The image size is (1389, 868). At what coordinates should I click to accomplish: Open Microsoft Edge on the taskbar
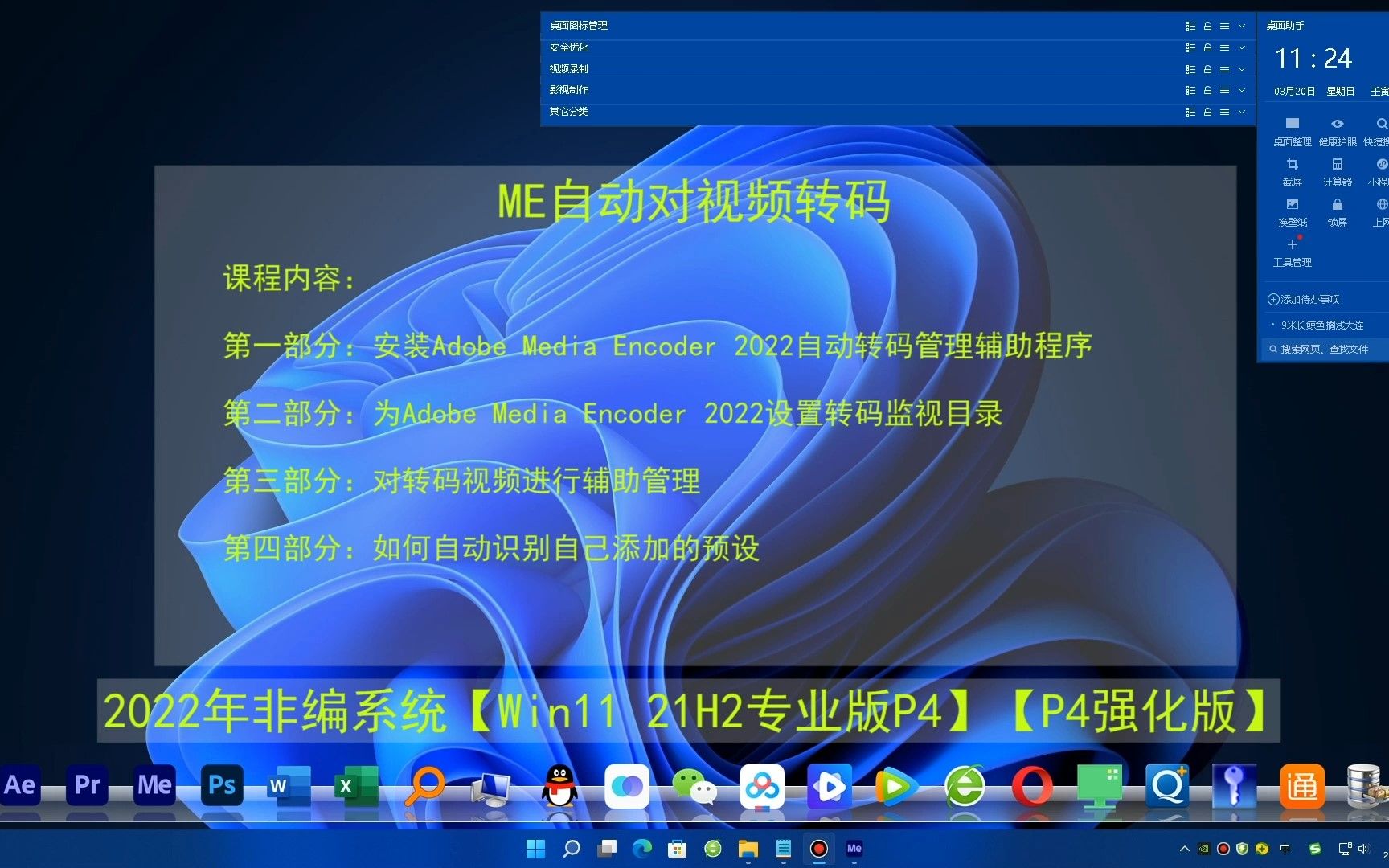pyautogui.click(x=642, y=849)
